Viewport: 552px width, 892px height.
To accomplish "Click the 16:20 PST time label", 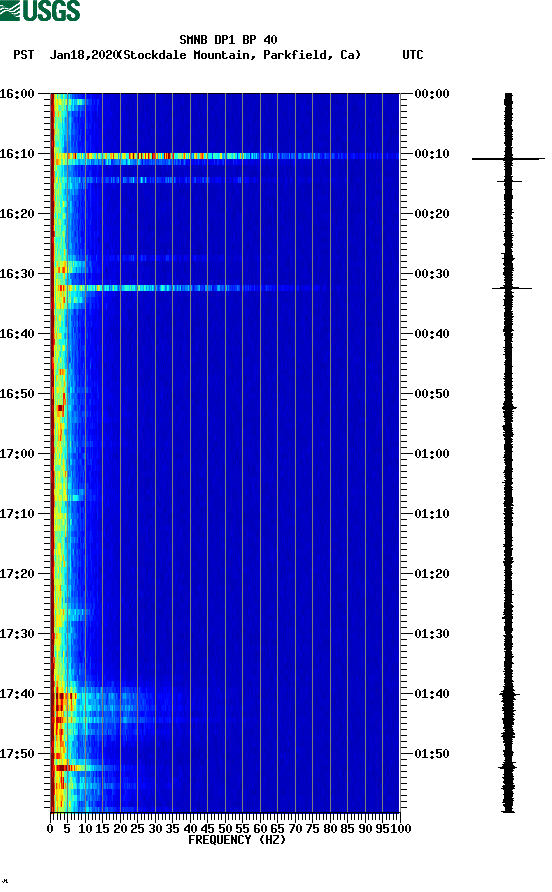I will tap(17, 214).
